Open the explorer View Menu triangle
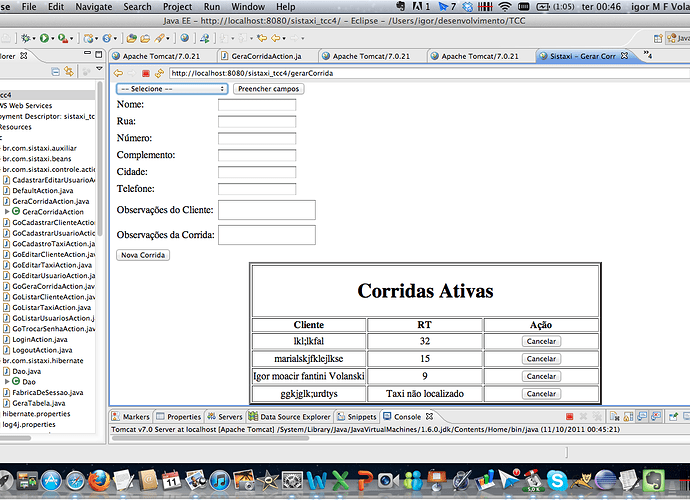Image resolution: width=690 pixels, height=500 pixels. click(x=99, y=69)
